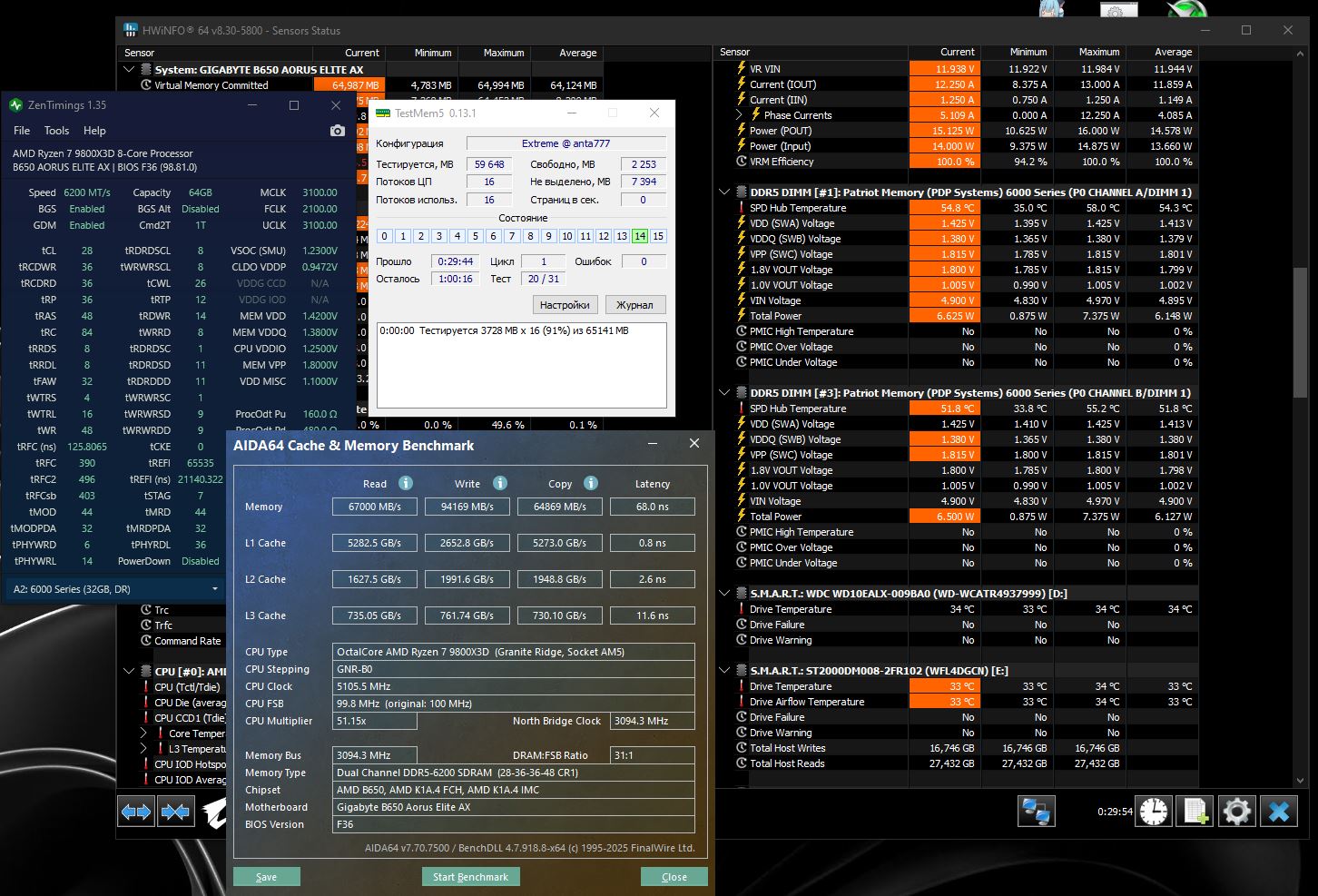Open HWiNFO sensor settings gear icon
The height and width of the screenshot is (896, 1318).
tap(1236, 811)
